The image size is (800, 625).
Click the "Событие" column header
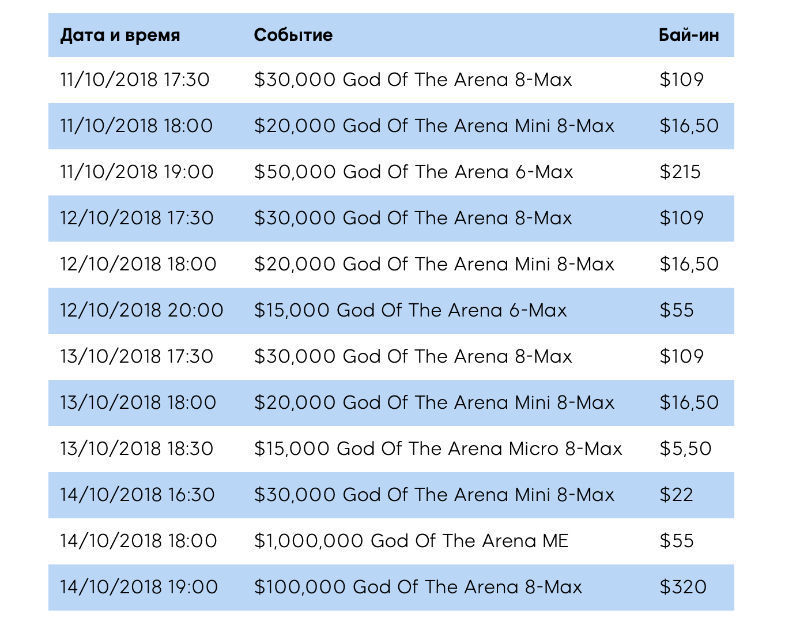click(x=293, y=35)
